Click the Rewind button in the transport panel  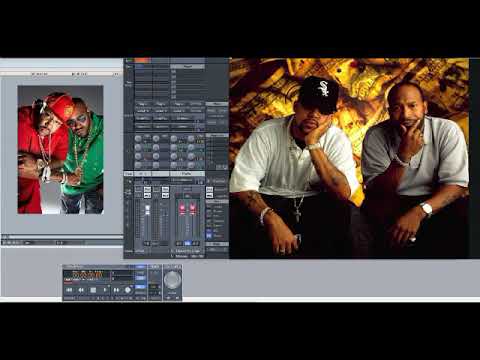click(81, 290)
